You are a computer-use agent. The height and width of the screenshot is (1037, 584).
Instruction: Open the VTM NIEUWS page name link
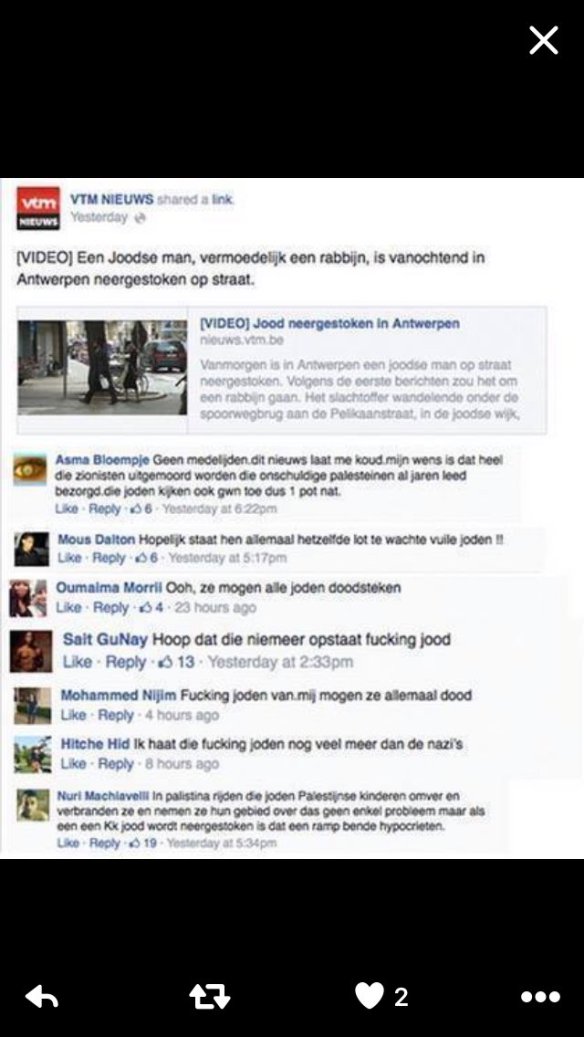[112, 199]
